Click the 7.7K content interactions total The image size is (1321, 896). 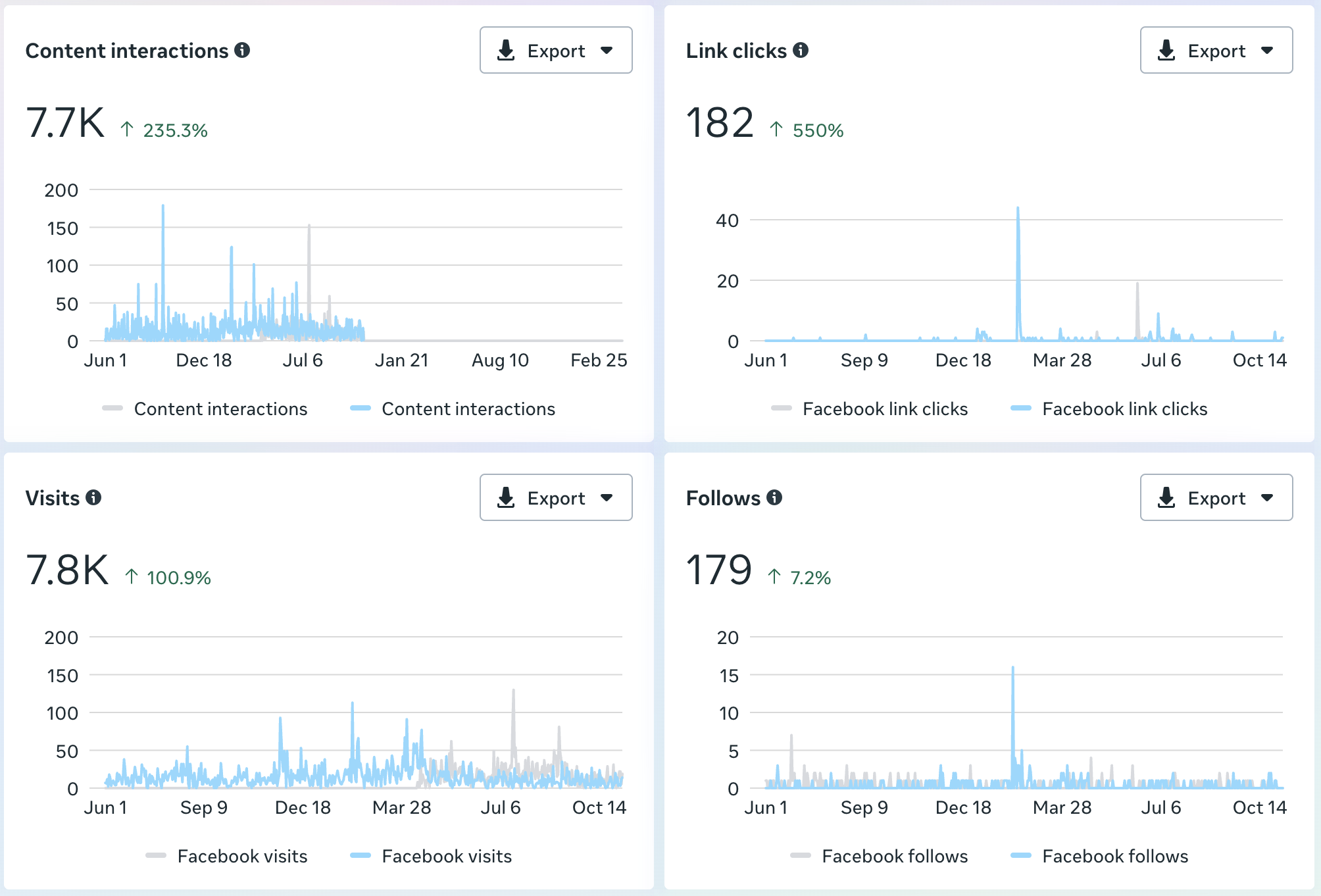pos(65,123)
